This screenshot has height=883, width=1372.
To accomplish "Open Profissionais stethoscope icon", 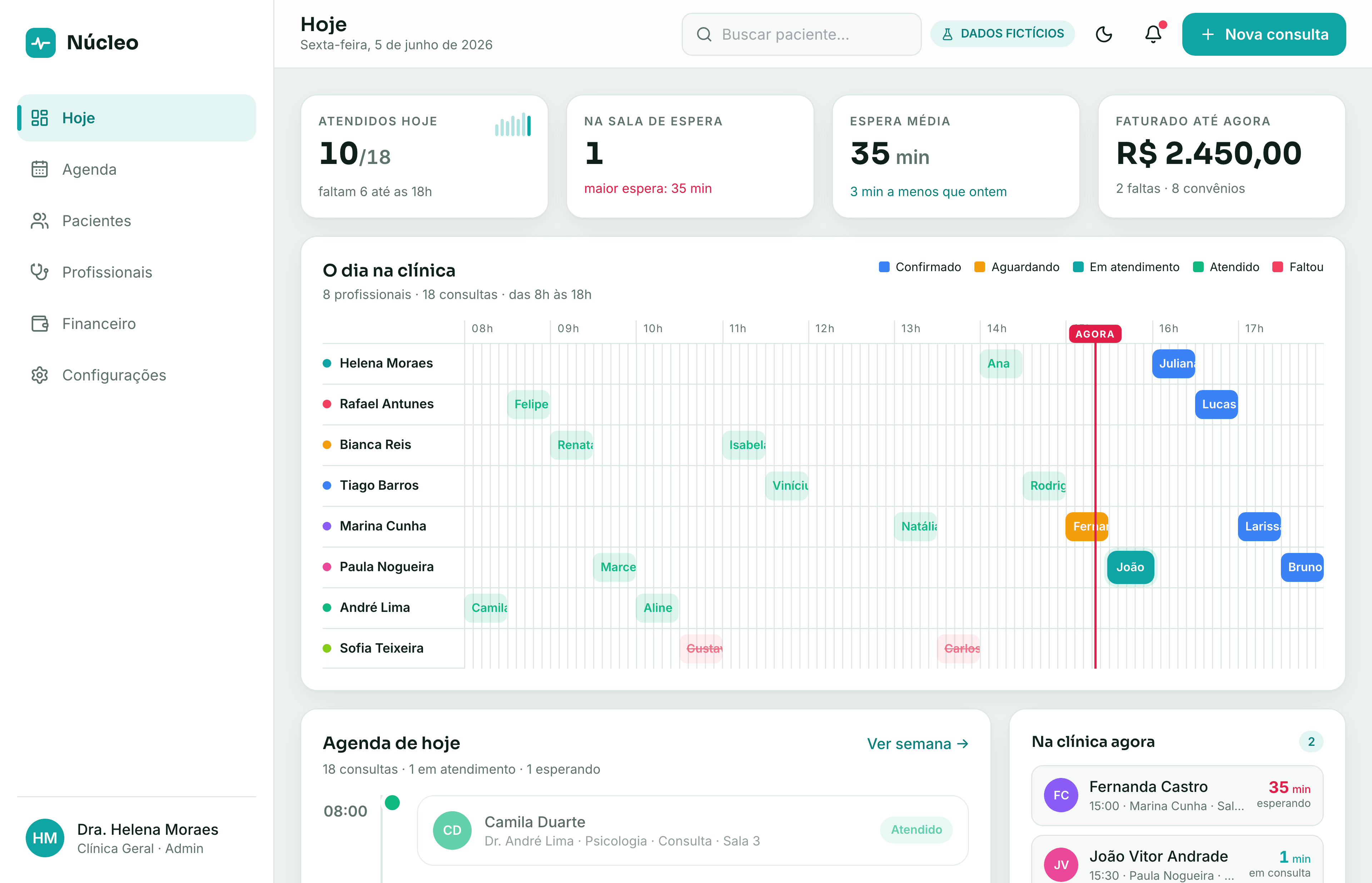I will 40,272.
